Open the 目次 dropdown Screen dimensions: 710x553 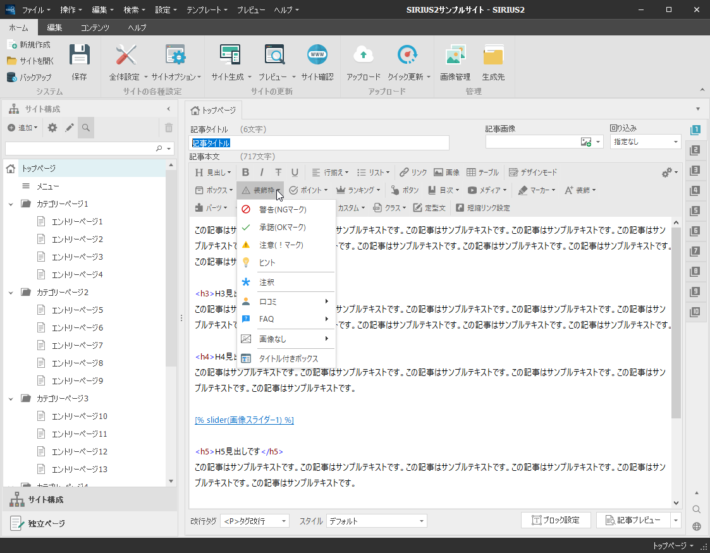[444, 190]
